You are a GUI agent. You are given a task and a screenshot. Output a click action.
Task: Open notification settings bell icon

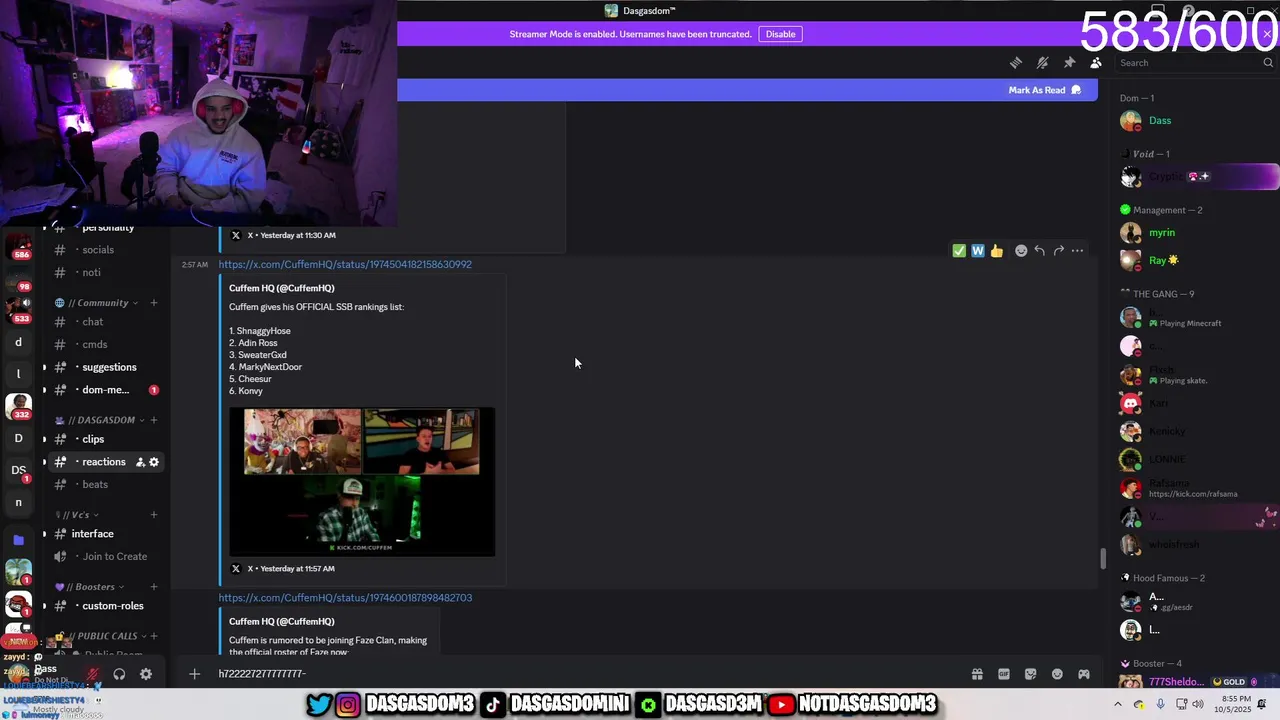(1043, 63)
